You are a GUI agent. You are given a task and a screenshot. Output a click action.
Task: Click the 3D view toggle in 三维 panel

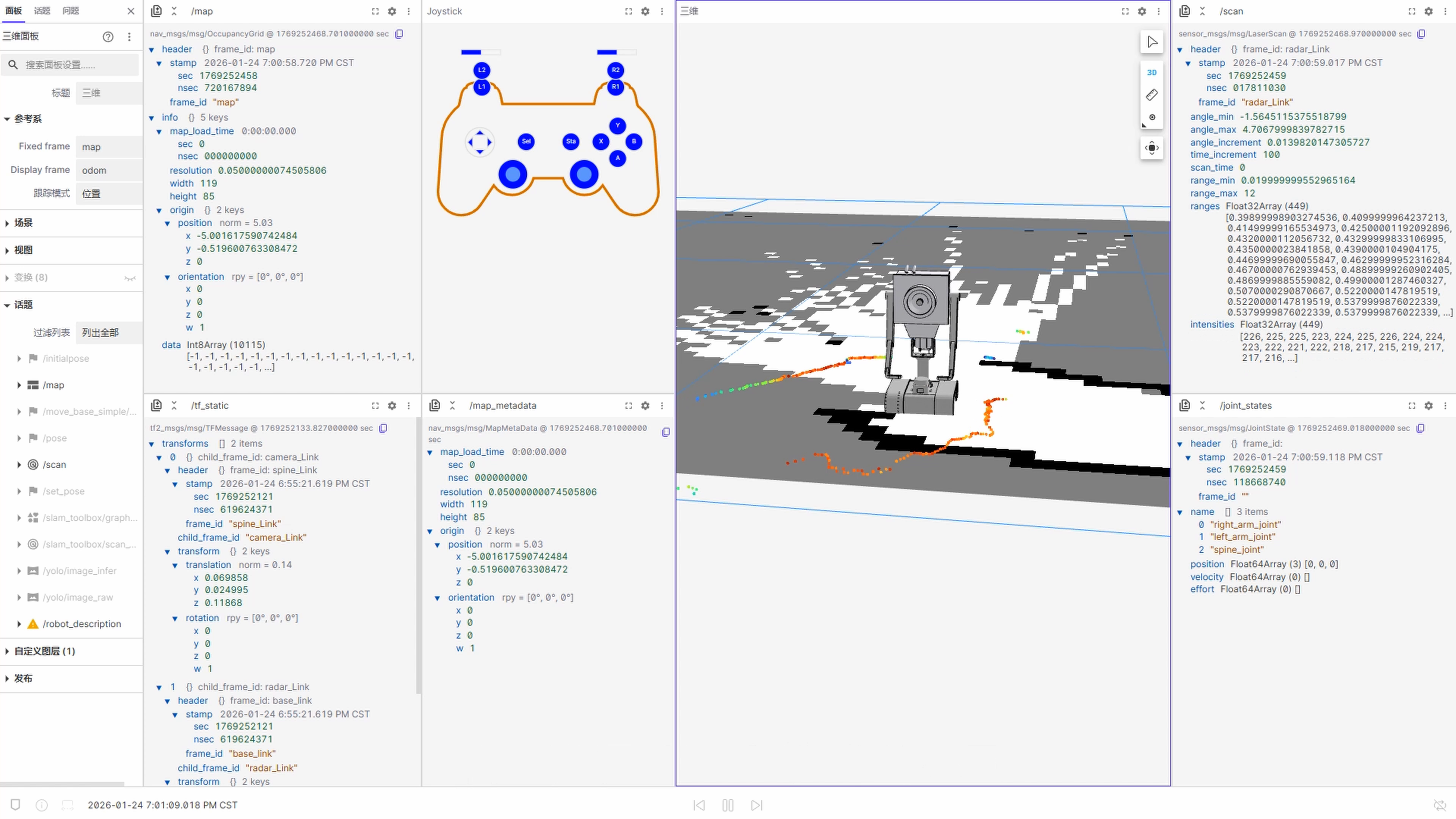tap(1152, 72)
